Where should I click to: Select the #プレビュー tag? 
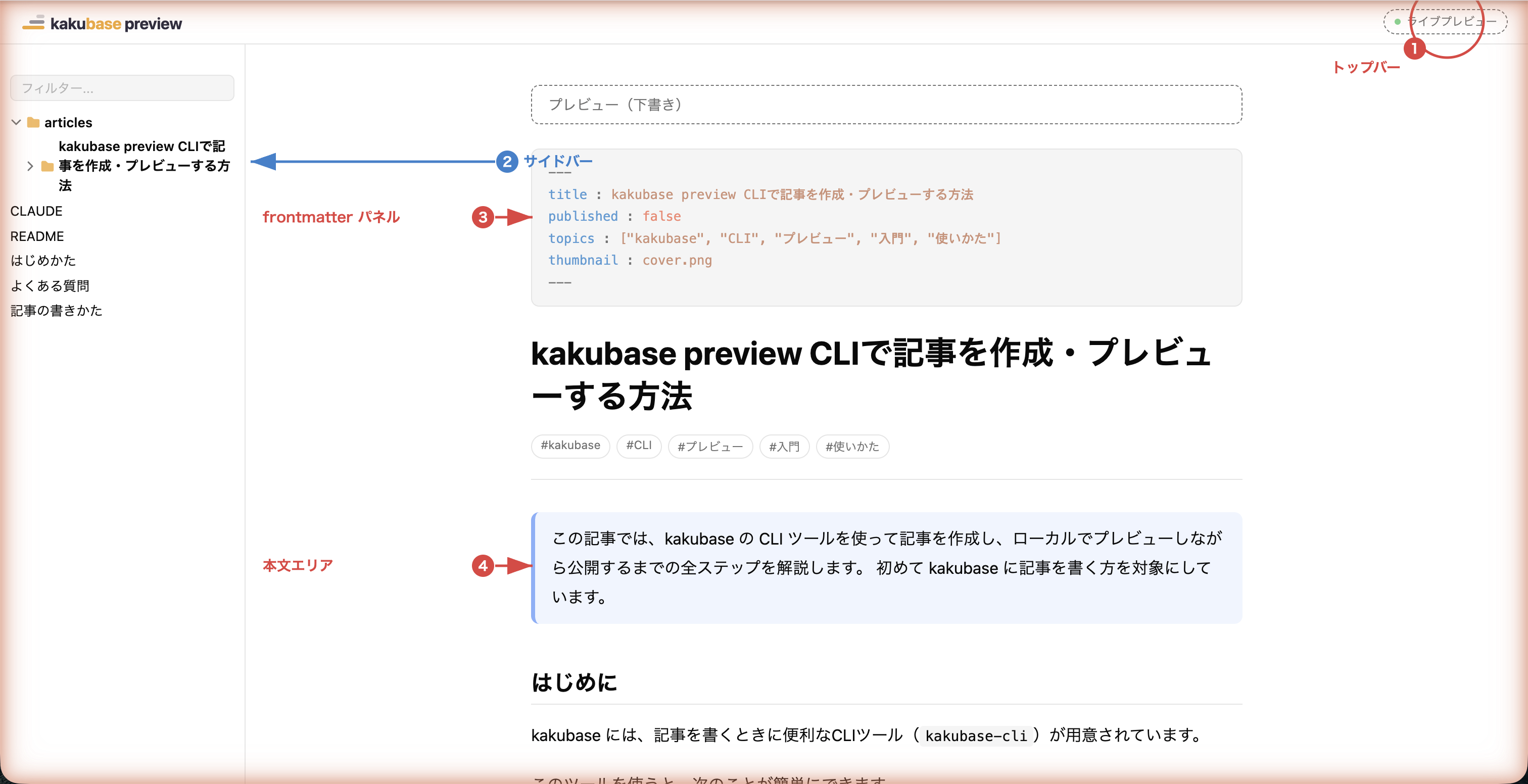point(710,446)
